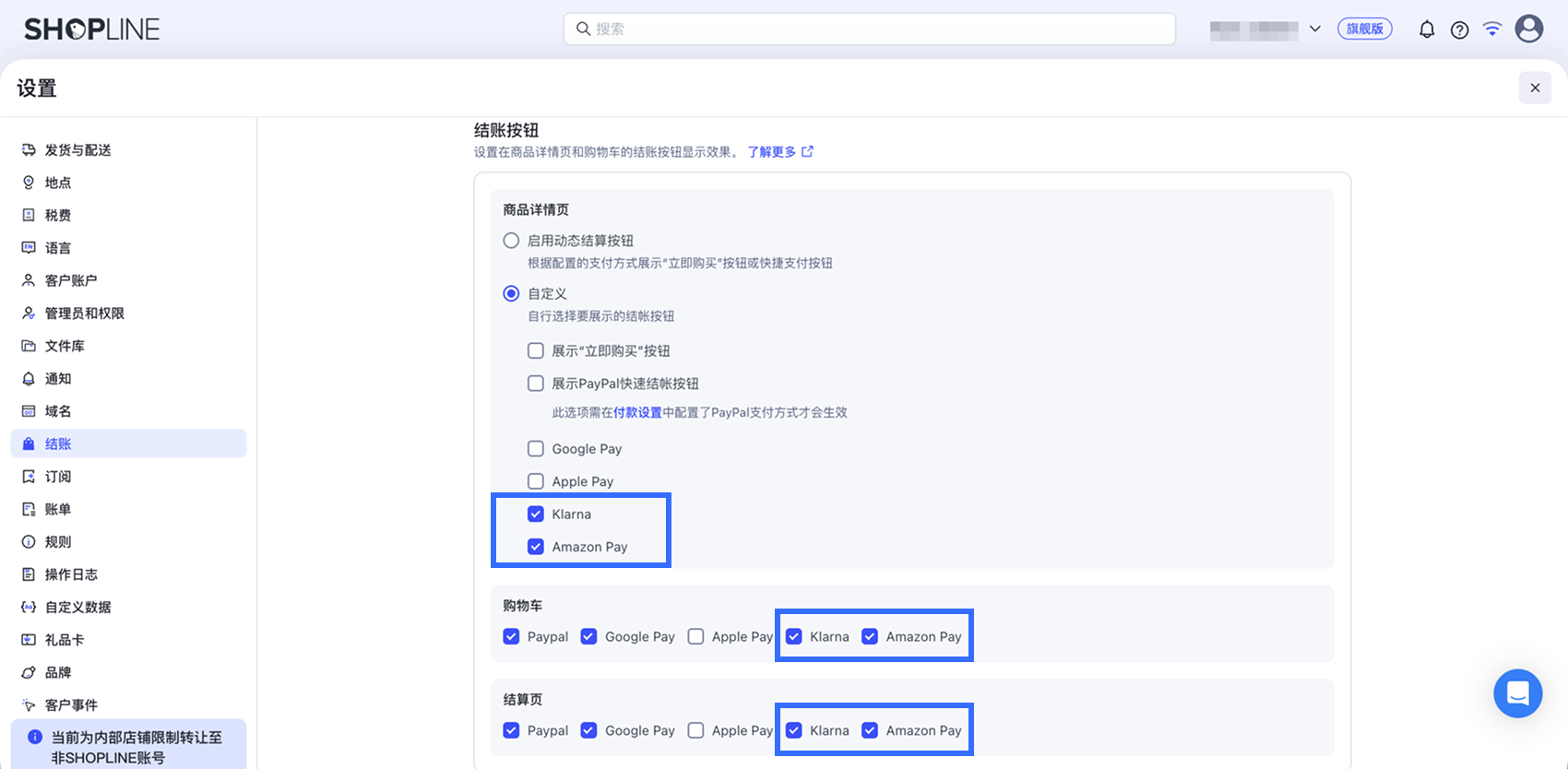Viewport: 1568px width, 769px height.
Task: Click the gift card icon beside 礼品卡
Action: point(29,640)
